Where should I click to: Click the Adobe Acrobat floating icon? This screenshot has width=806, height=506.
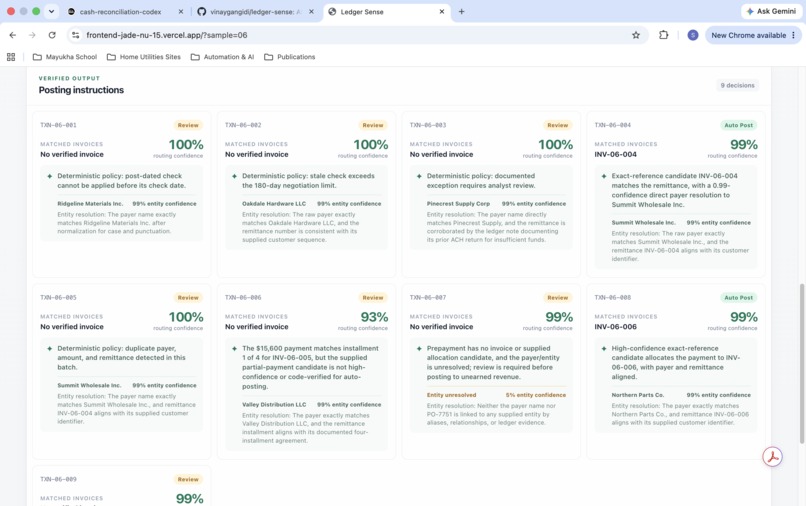[x=772, y=457]
